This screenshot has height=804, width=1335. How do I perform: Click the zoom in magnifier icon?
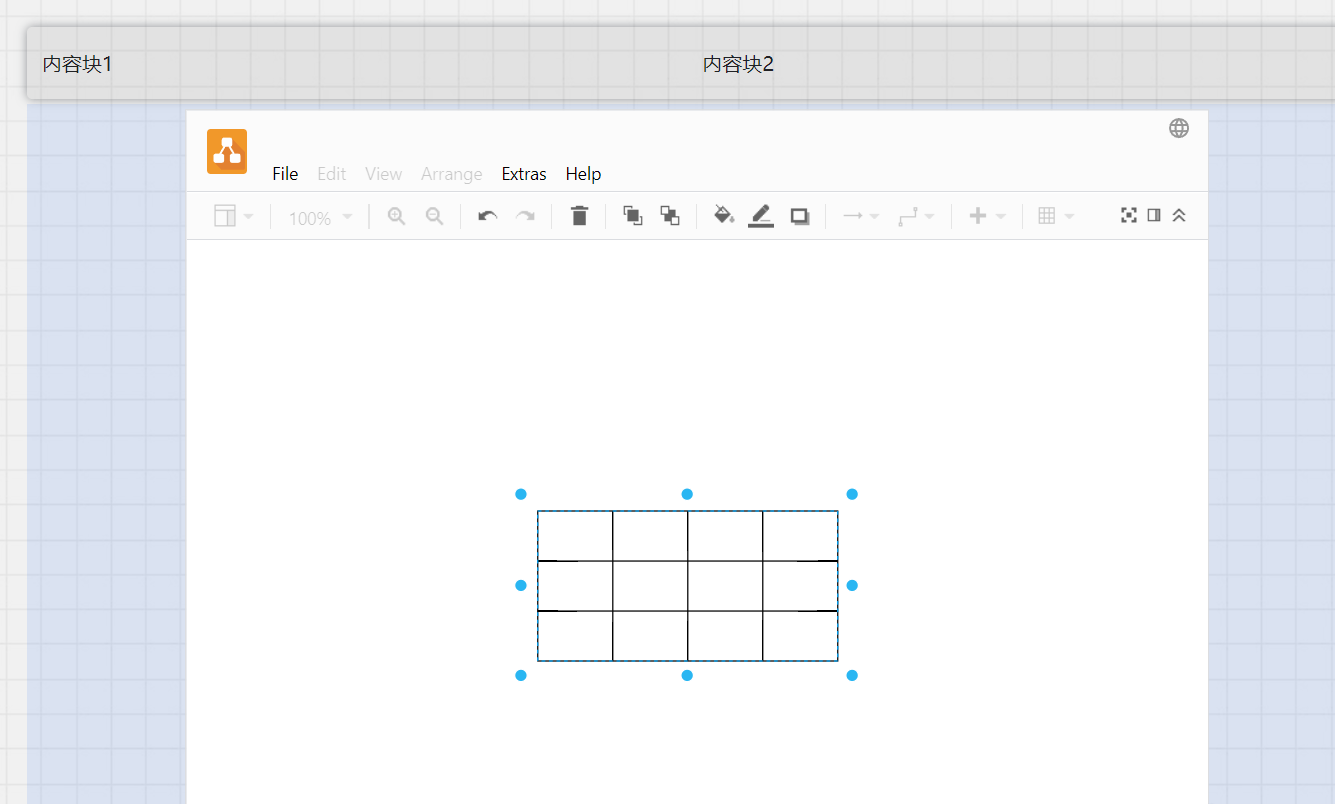(x=397, y=216)
